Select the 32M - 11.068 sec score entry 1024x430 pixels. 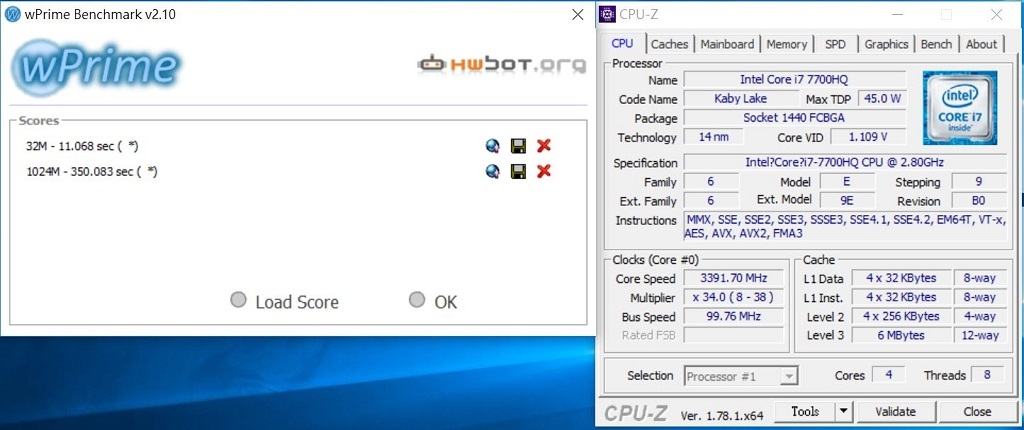(82, 146)
